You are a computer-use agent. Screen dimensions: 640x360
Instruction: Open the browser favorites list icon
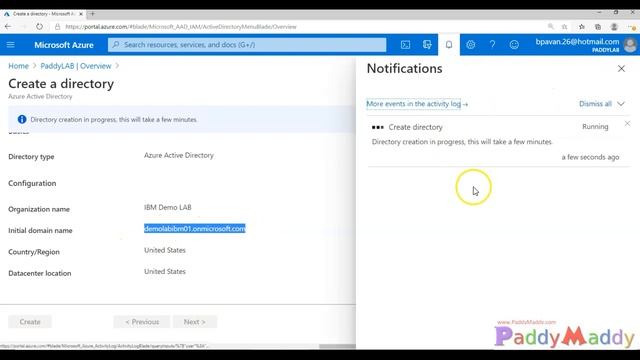pyautogui.click(x=582, y=27)
